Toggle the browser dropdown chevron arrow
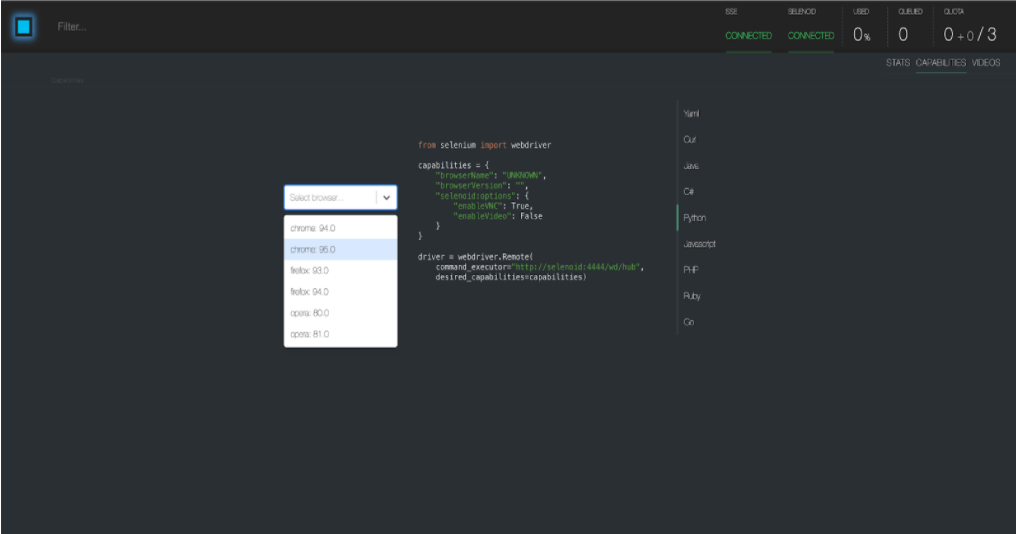1016x534 pixels. [386, 198]
